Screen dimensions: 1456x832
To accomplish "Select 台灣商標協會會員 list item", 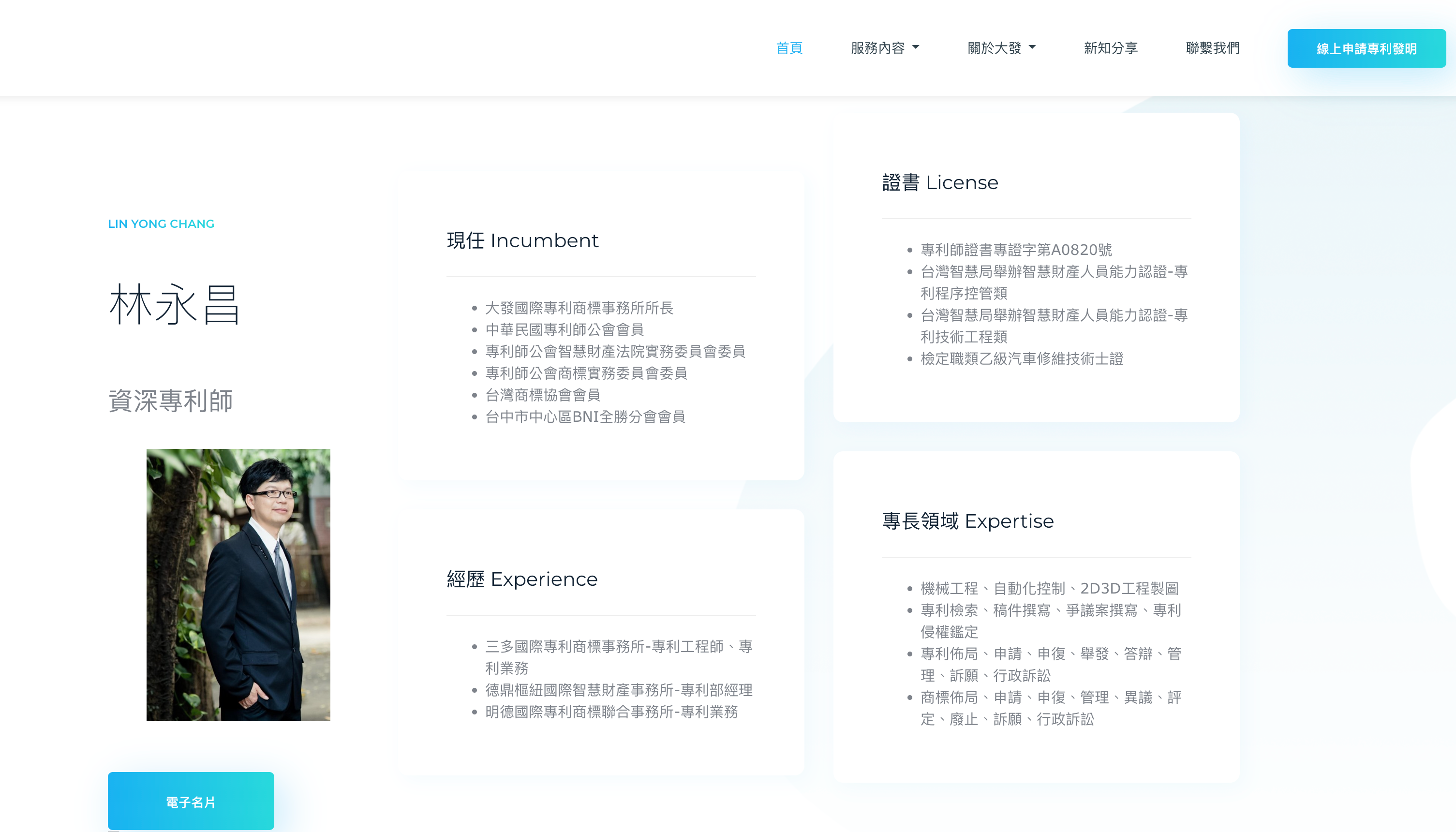I will click(x=543, y=395).
